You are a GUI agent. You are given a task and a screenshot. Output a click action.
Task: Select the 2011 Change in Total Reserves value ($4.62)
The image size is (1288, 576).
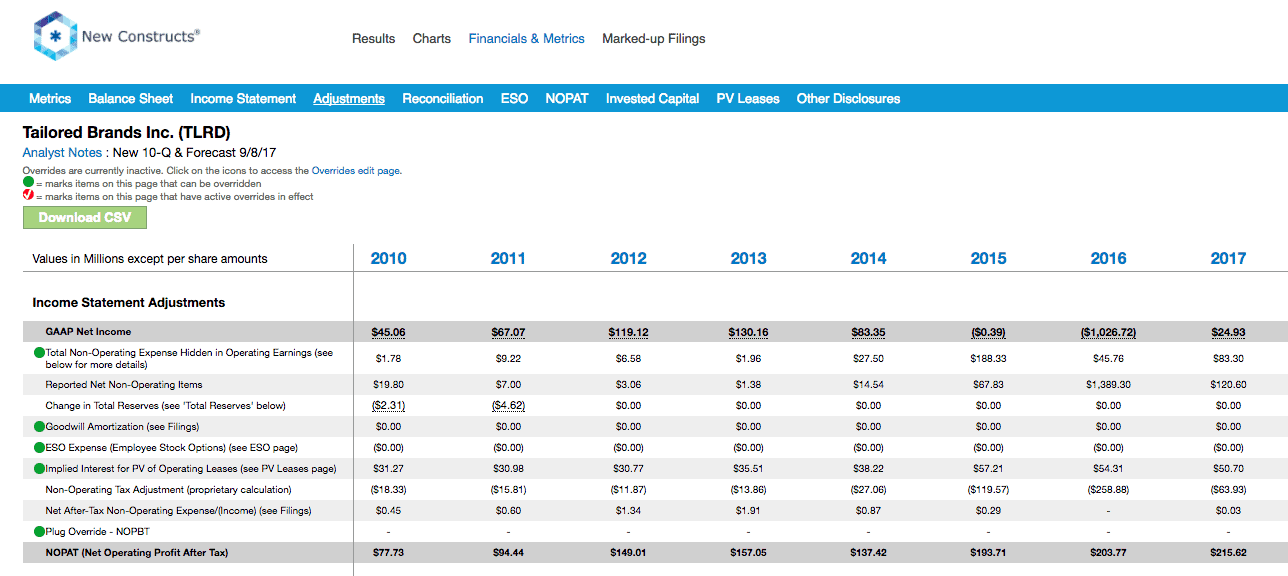pos(509,406)
